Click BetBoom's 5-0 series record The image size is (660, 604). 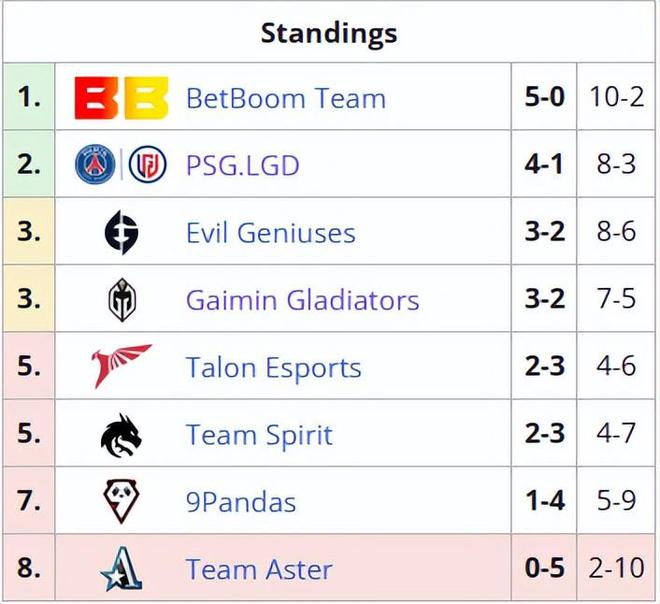pyautogui.click(x=545, y=96)
